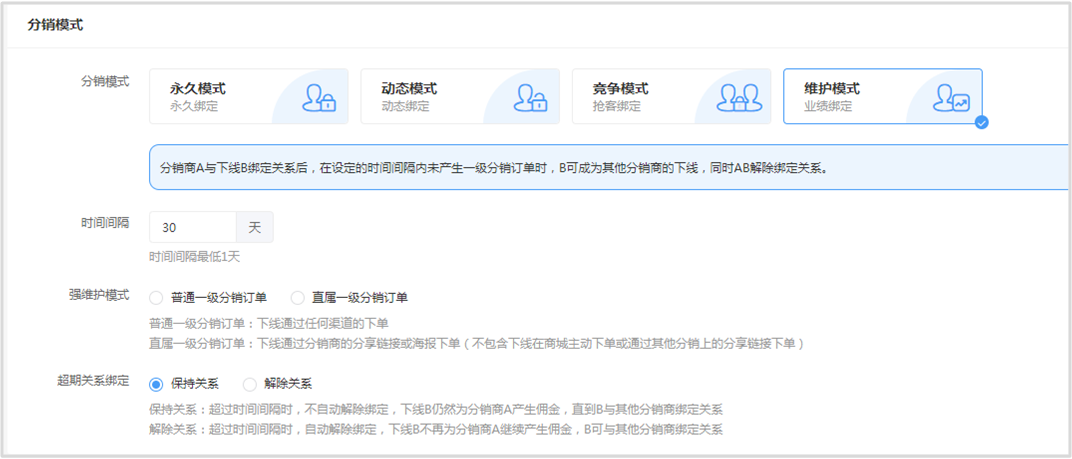Click the hint starting 解除关系：超过时间间隔时

(436, 430)
